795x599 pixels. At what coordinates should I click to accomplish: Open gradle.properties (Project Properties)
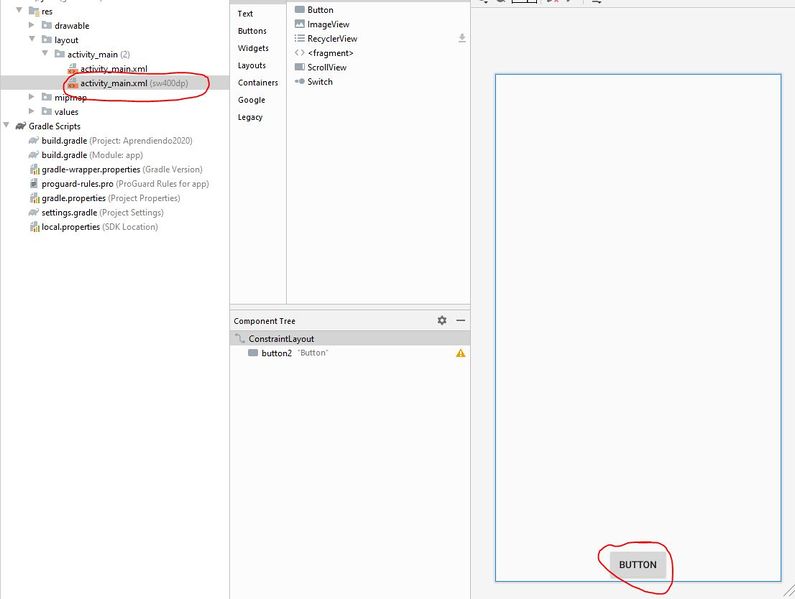[x=111, y=198]
